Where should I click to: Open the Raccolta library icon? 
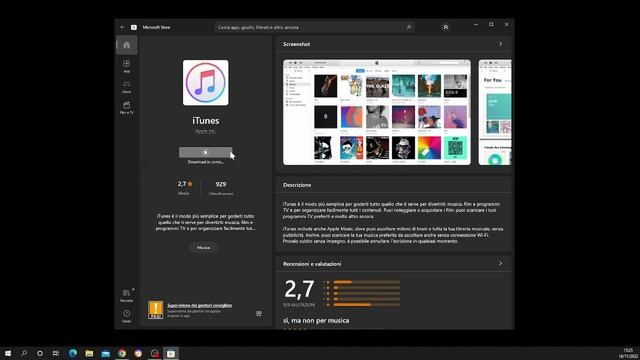(127, 295)
